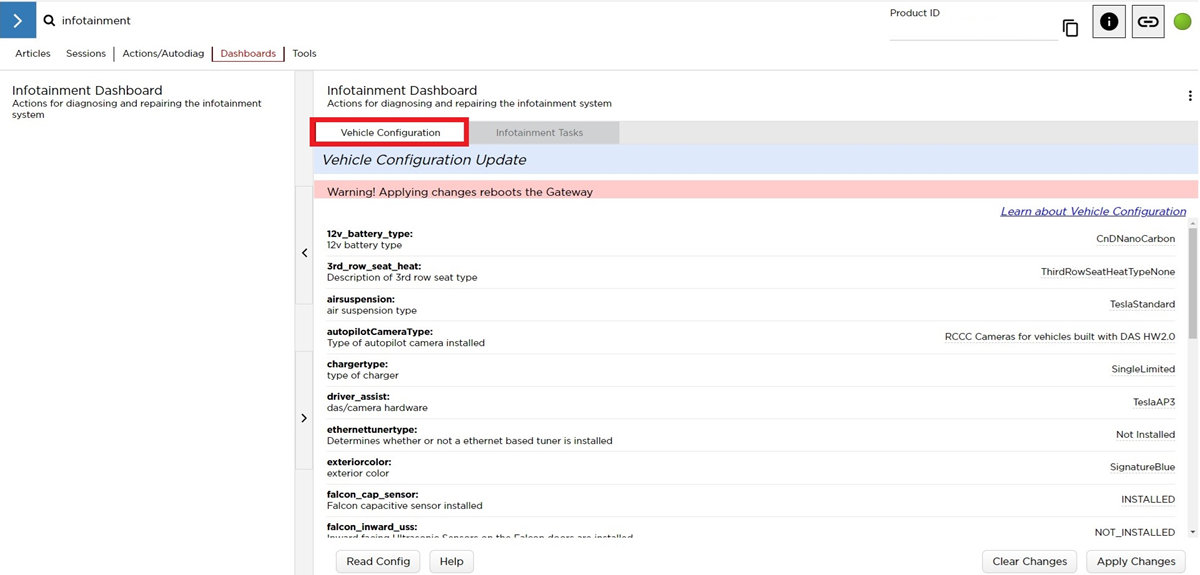Image resolution: width=1200 pixels, height=575 pixels.
Task: Click the link chain icon button
Action: (1147, 21)
